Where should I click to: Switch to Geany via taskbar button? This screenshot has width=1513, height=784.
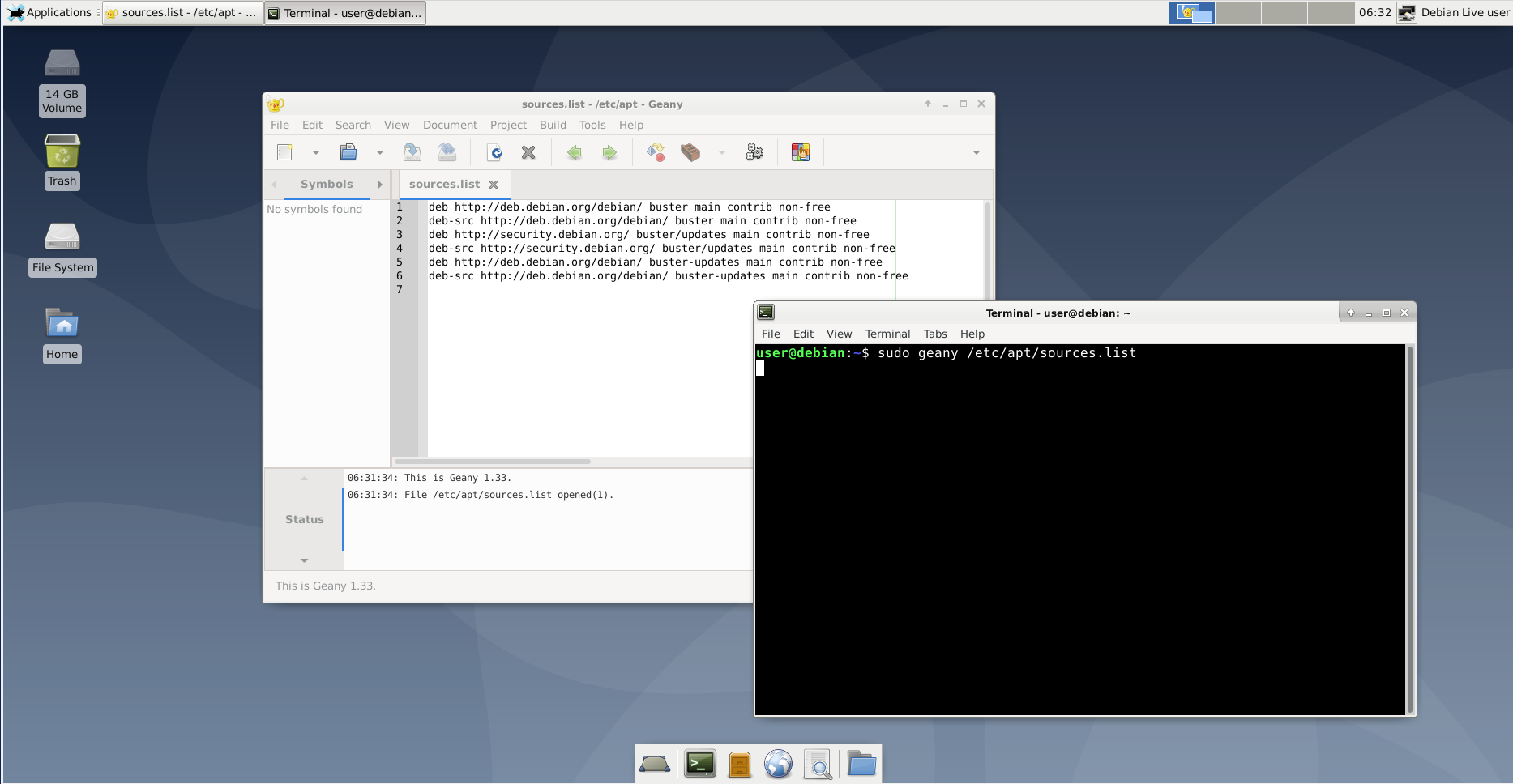point(183,13)
